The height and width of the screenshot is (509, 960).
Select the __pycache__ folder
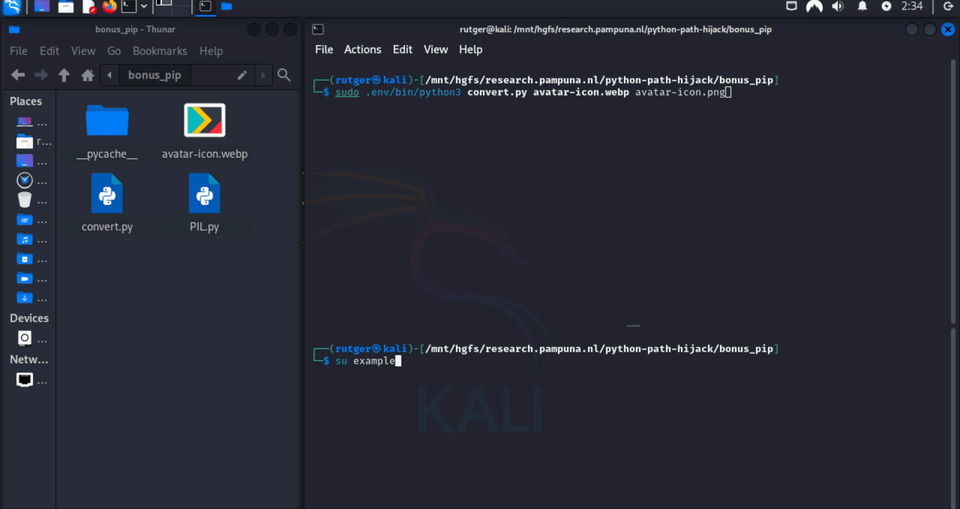(107, 132)
